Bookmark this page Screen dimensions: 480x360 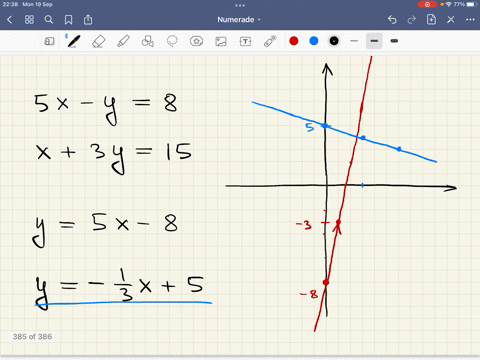point(68,20)
